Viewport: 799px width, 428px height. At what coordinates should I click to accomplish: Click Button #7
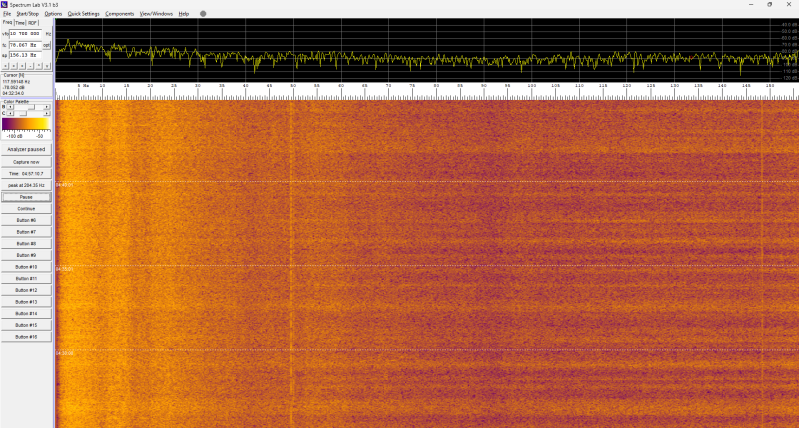[26, 232]
